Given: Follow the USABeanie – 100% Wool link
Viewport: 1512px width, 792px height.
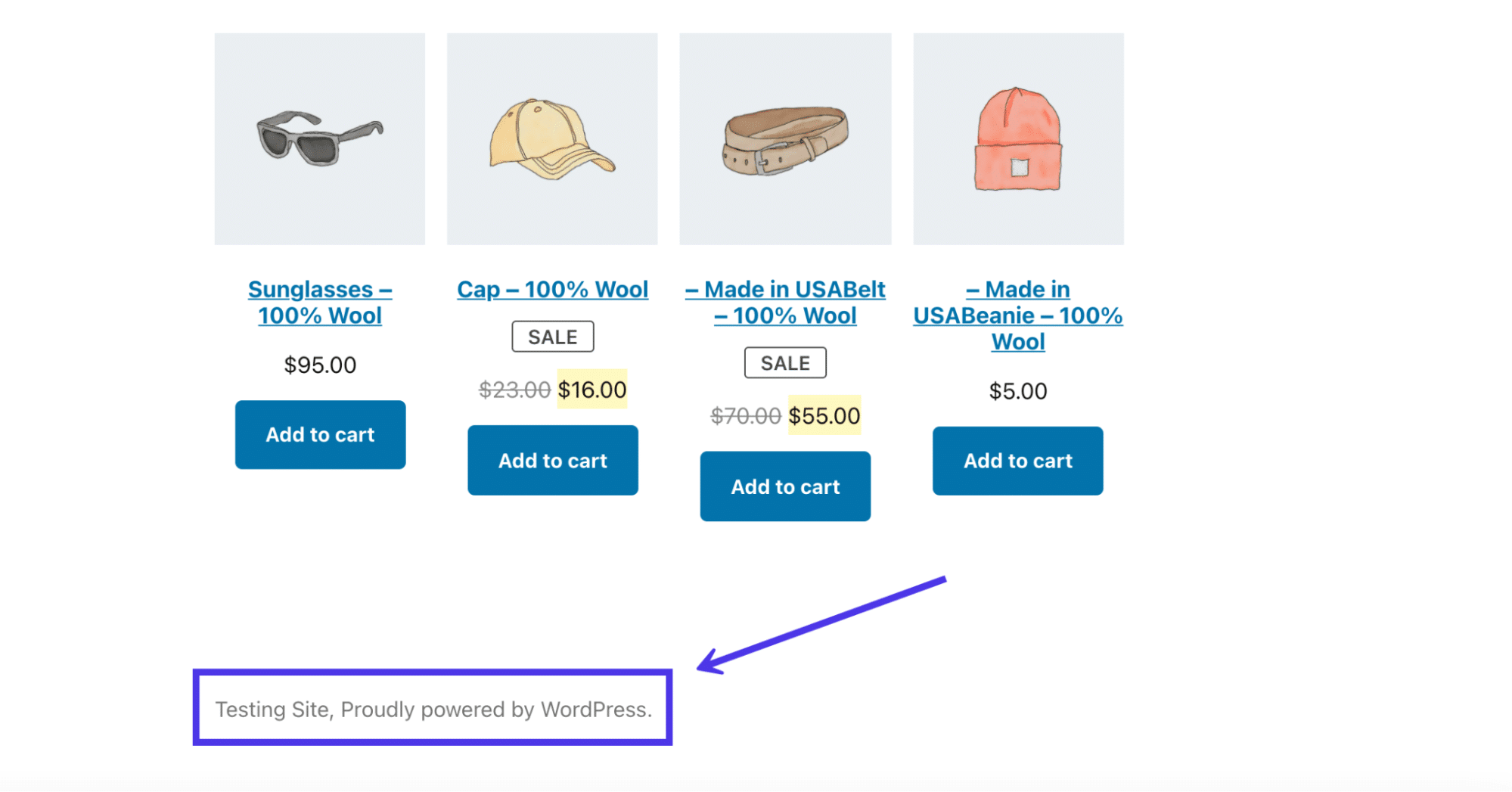Looking at the screenshot, I should click(1018, 315).
